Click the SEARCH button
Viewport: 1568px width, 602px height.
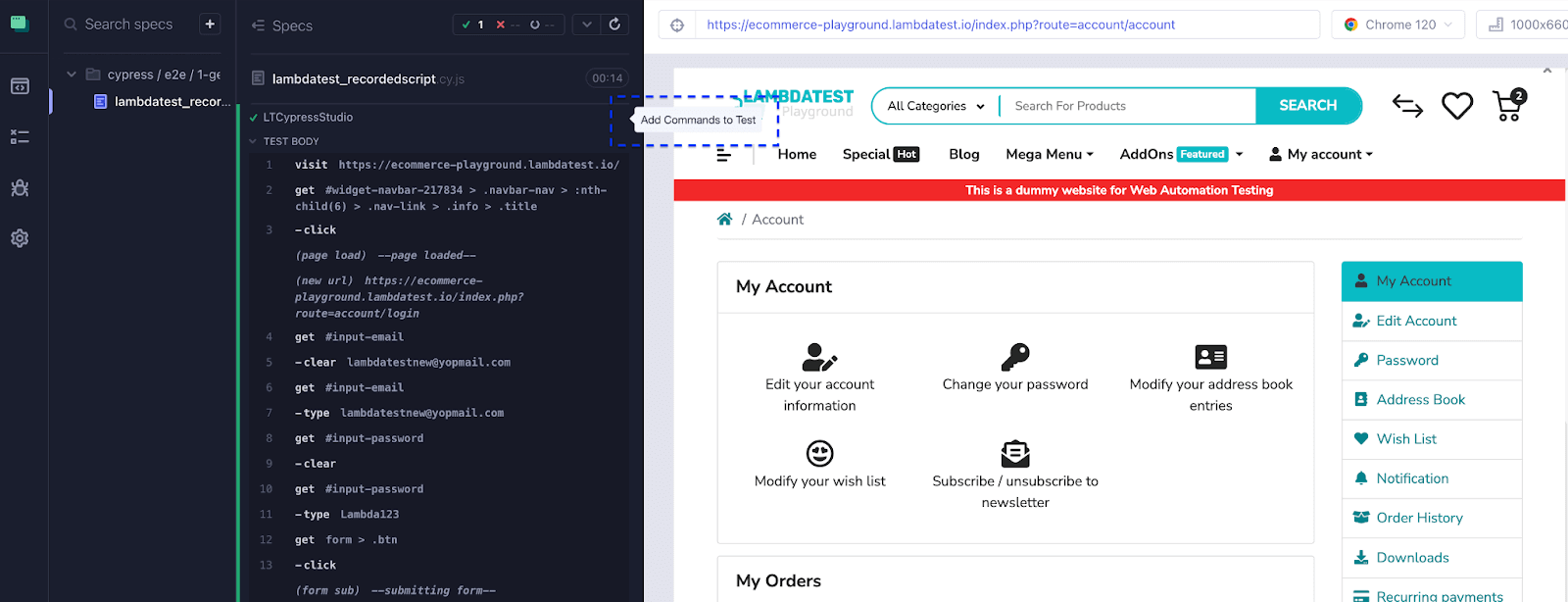pos(1307,106)
